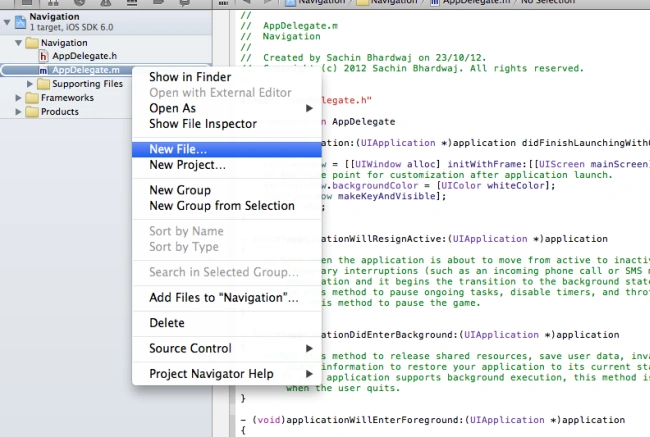Expand the Supporting Files group triangle
Image resolution: width=650 pixels, height=437 pixels.
[29, 84]
